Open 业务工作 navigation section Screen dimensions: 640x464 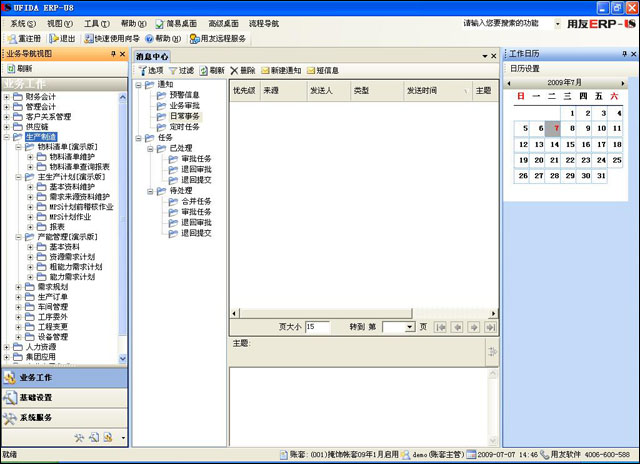coord(65,377)
